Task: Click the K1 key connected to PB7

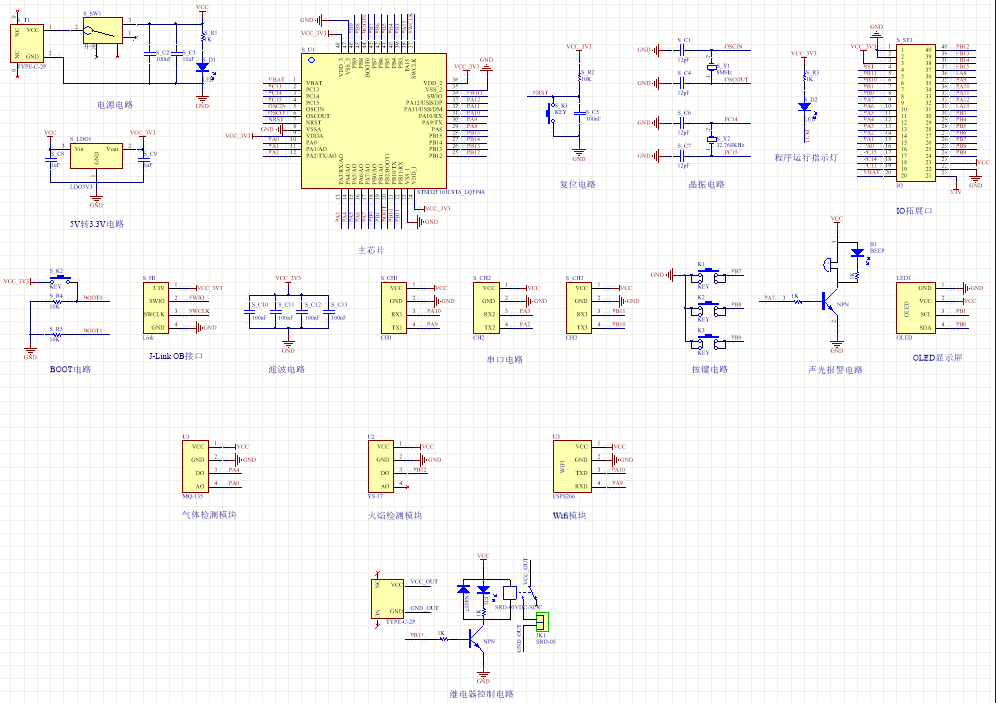Action: click(x=708, y=277)
